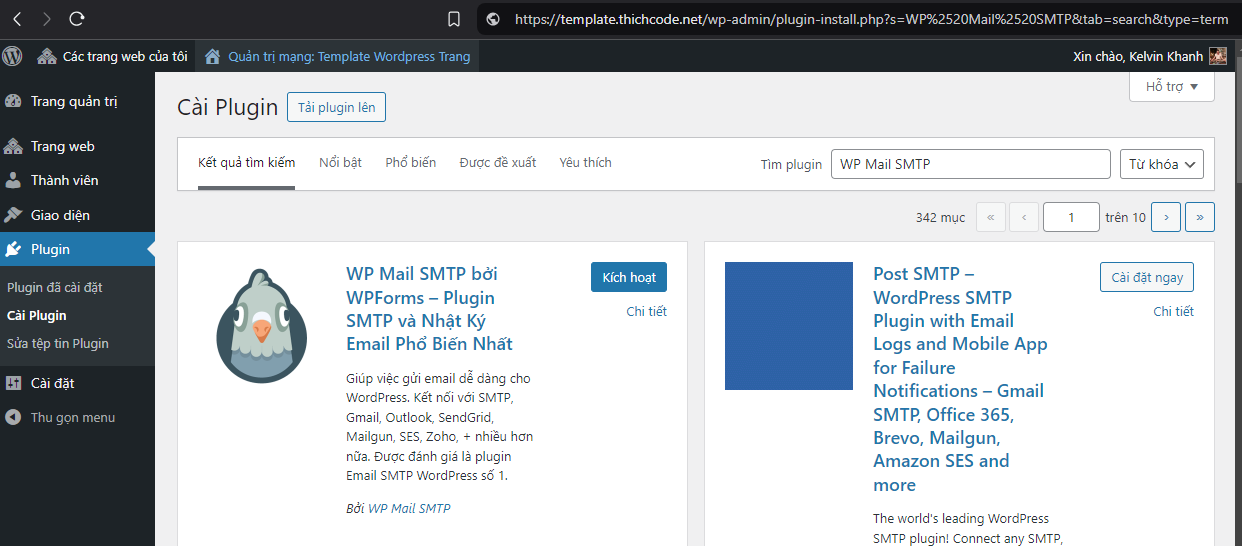This screenshot has width=1242, height=546.
Task: Click Kích hoạt for WP Mail SMTP
Action: pos(629,277)
